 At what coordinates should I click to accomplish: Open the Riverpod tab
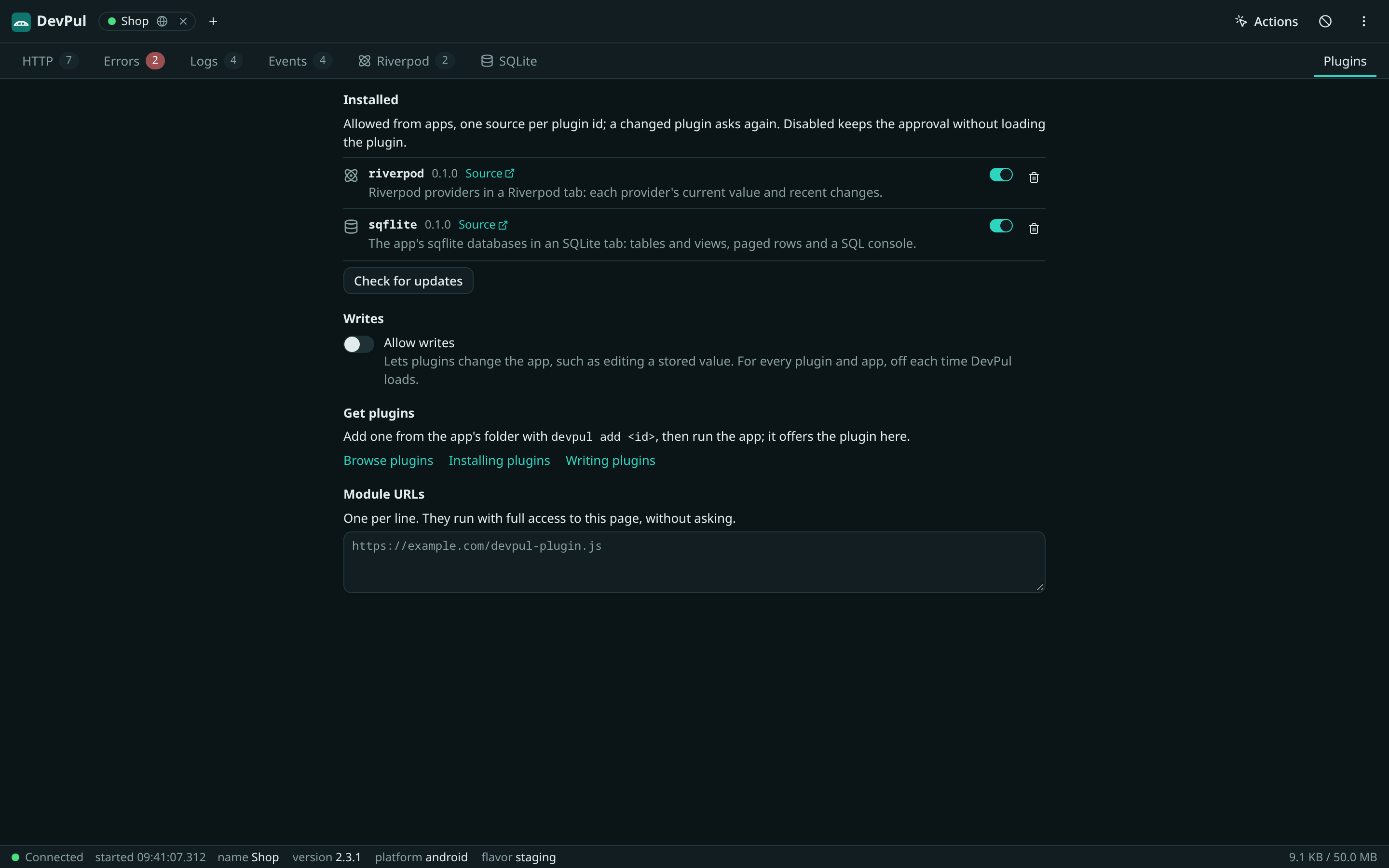(x=407, y=61)
